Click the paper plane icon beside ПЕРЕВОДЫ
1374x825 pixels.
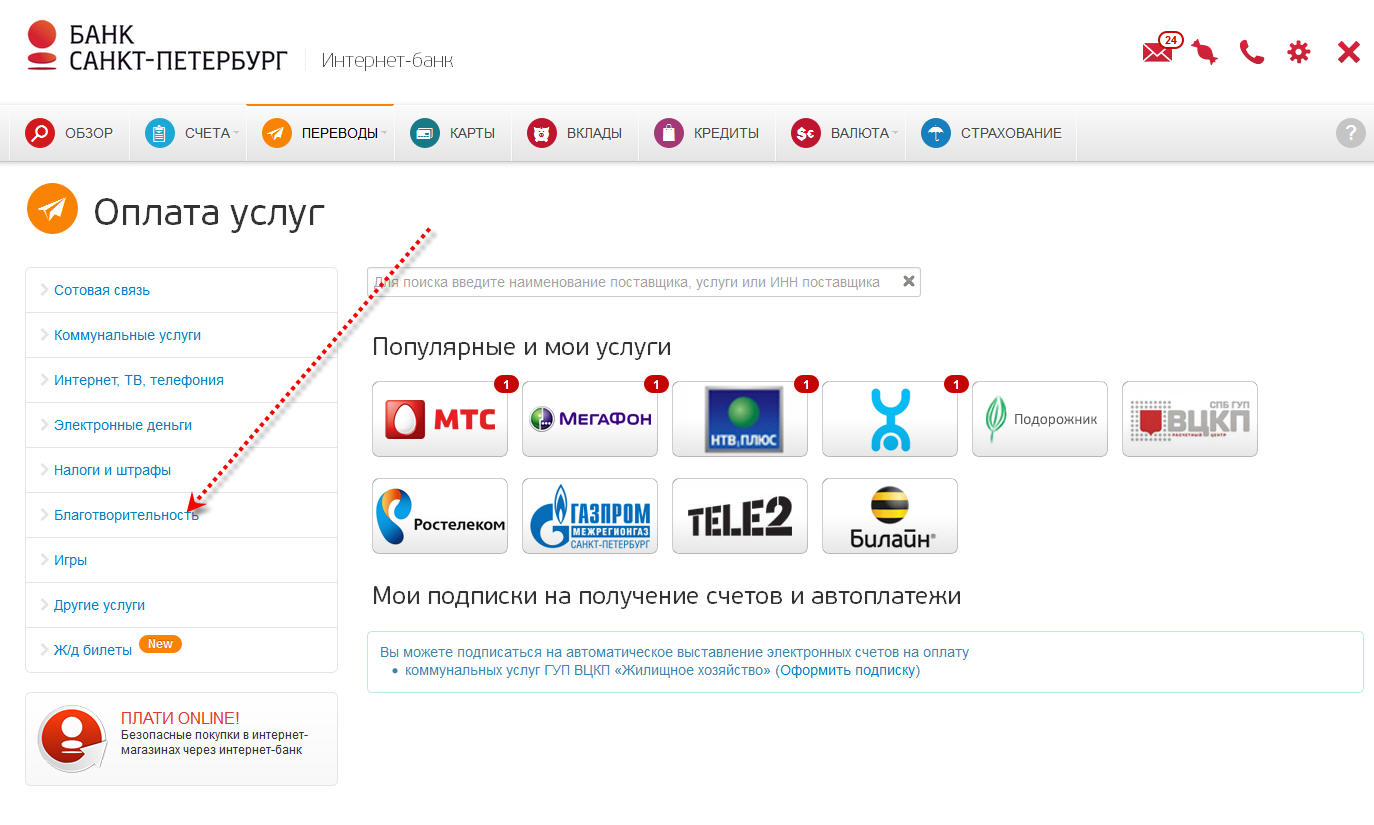[277, 133]
